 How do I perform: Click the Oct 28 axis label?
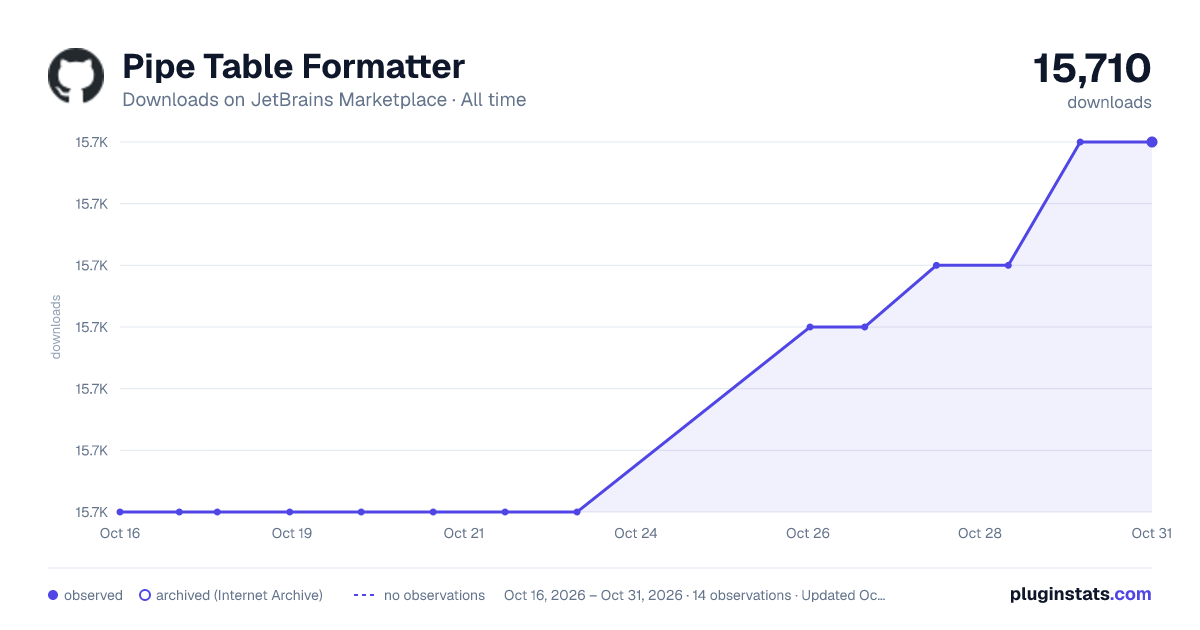click(x=980, y=533)
